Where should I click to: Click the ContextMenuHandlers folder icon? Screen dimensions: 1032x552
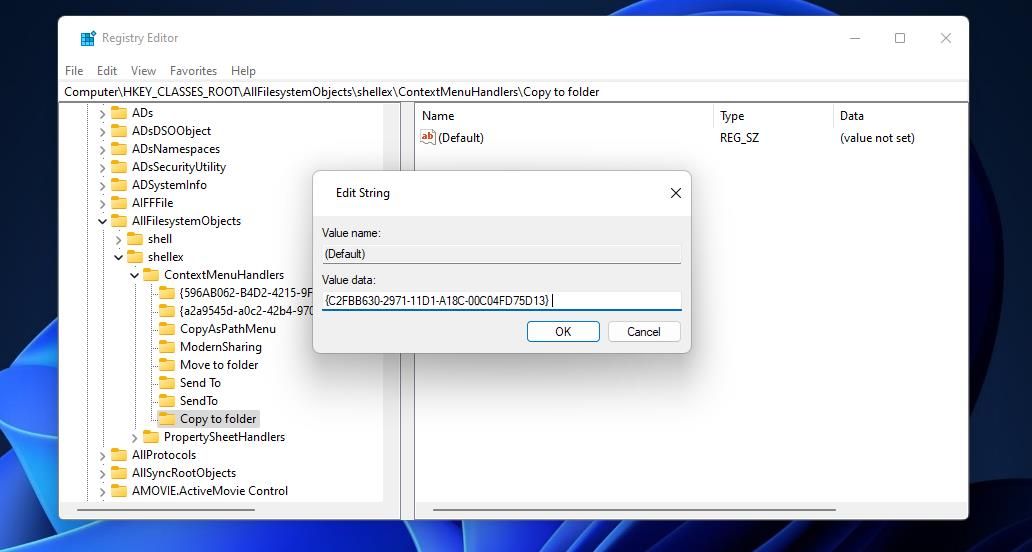(x=151, y=275)
